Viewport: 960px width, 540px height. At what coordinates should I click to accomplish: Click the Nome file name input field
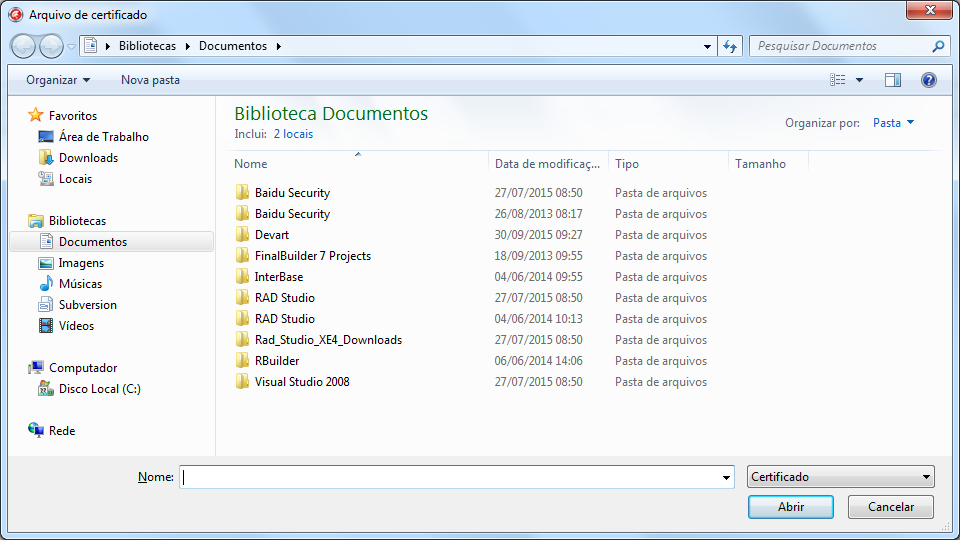[x=455, y=478]
